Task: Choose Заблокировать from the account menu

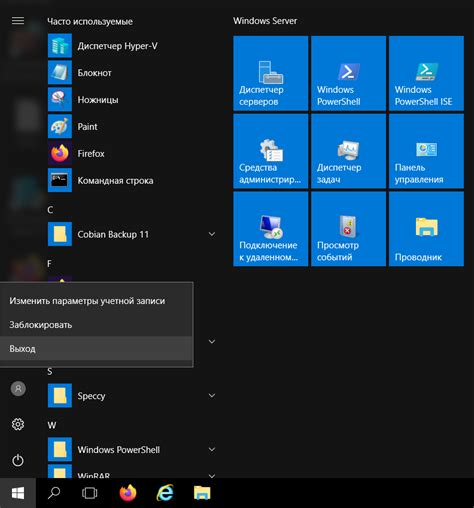Action: (96, 325)
